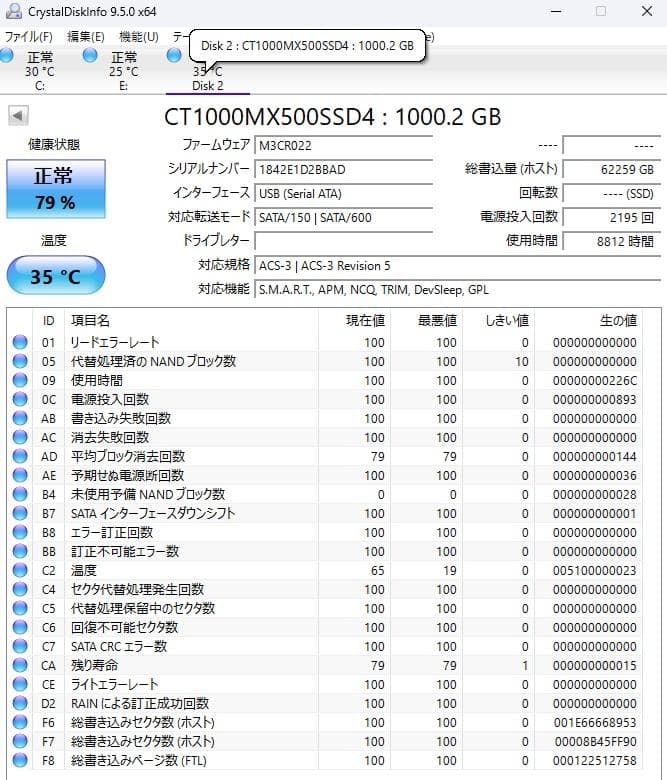
Task: Click the 現在値 column header
Action: pyautogui.click(x=354, y=320)
